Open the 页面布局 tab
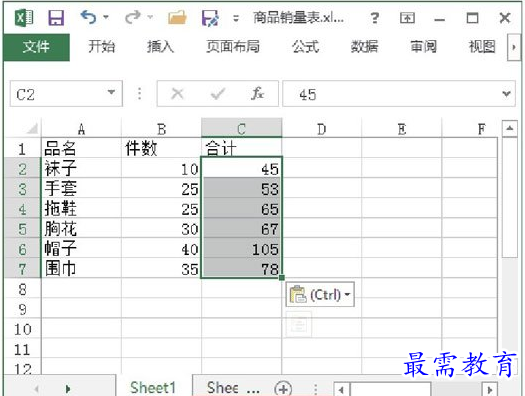 click(x=233, y=47)
